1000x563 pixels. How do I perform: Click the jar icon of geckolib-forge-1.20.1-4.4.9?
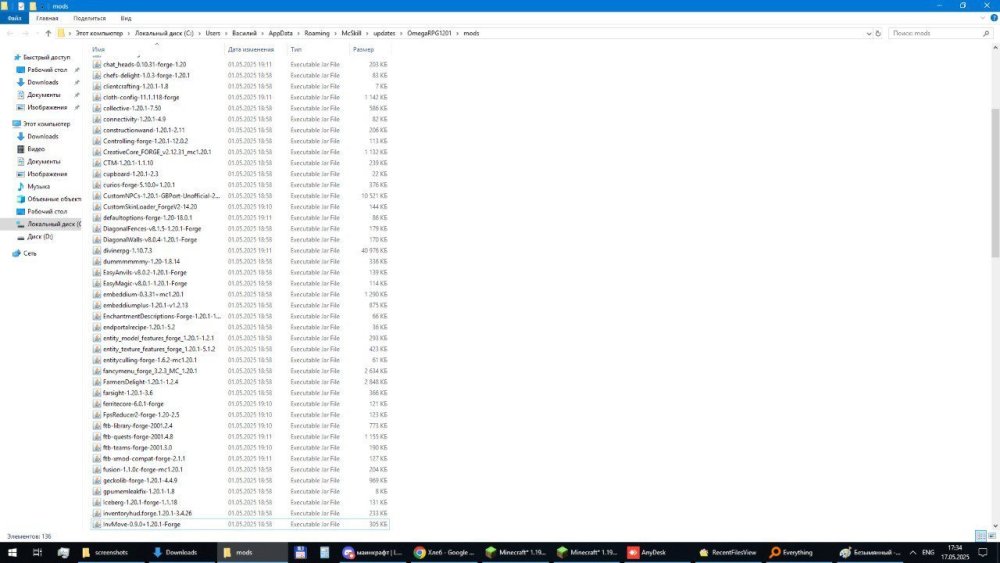[97, 480]
